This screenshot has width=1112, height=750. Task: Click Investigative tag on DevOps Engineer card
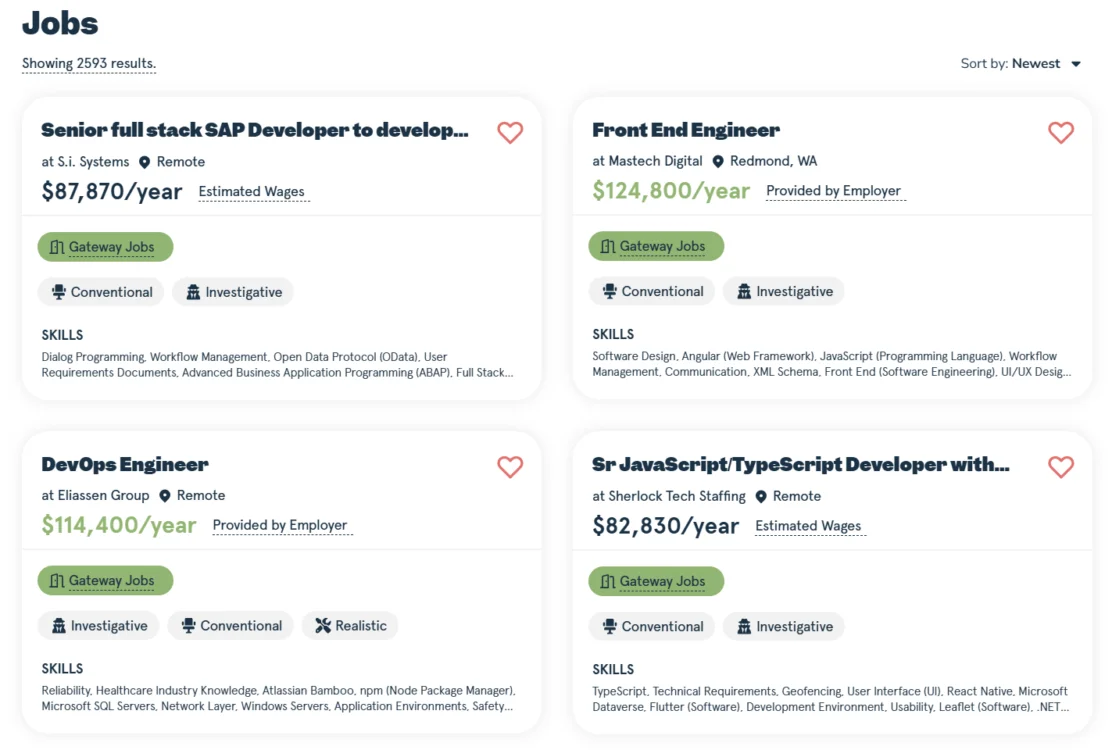click(99, 626)
